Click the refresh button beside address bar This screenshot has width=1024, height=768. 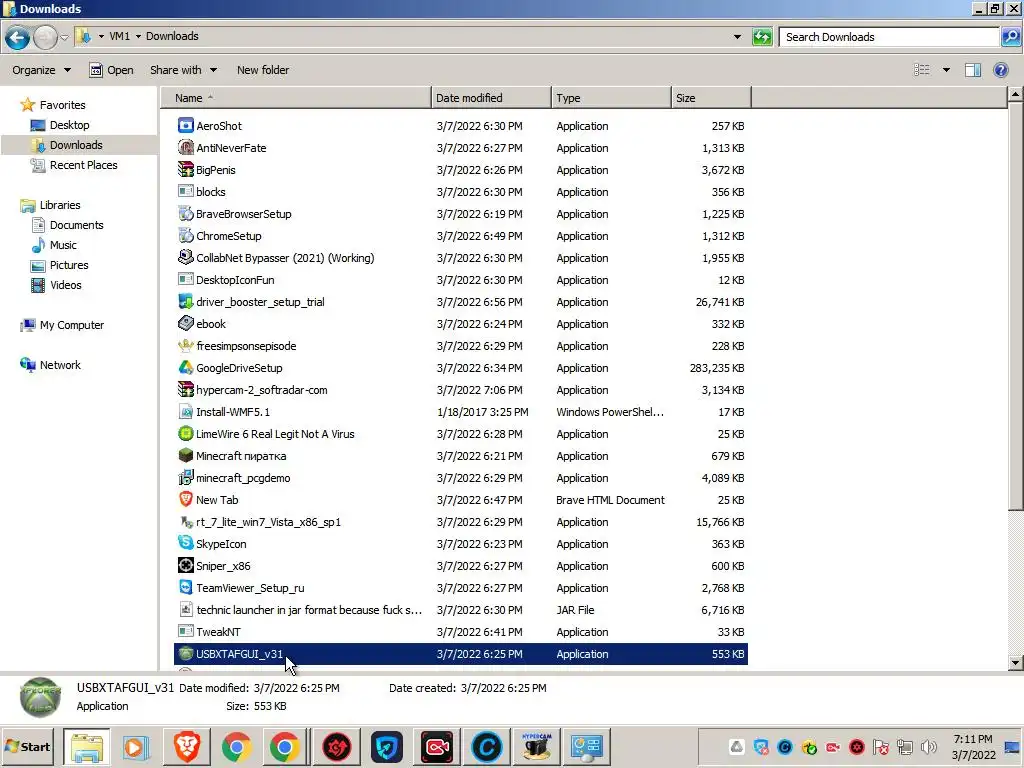761,37
